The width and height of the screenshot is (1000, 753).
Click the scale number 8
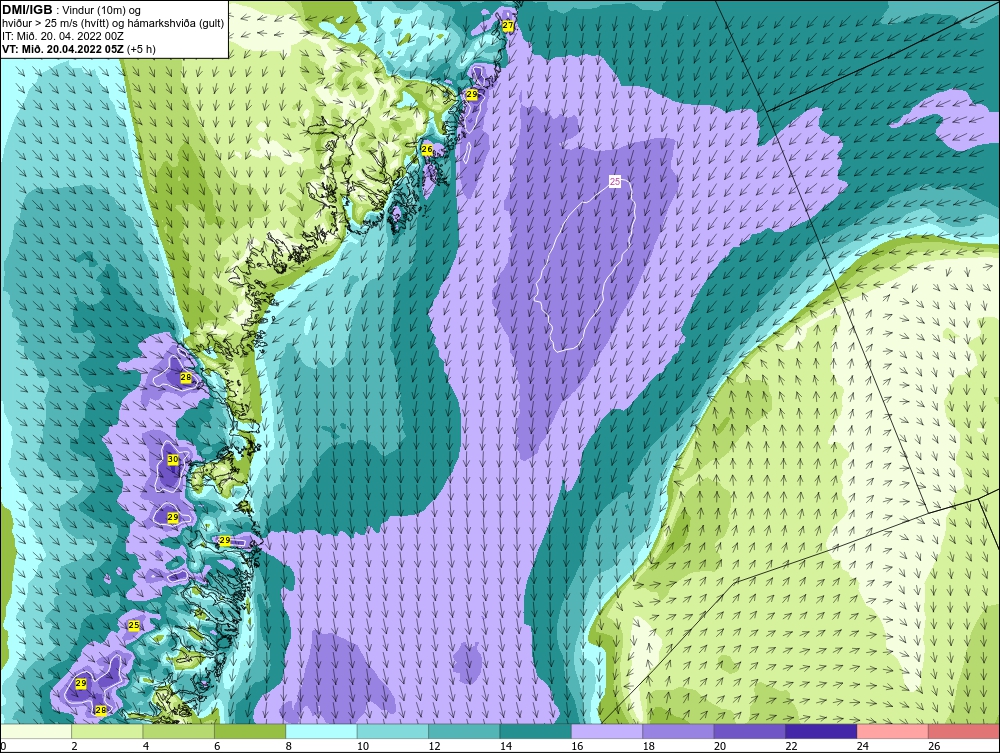[289, 746]
